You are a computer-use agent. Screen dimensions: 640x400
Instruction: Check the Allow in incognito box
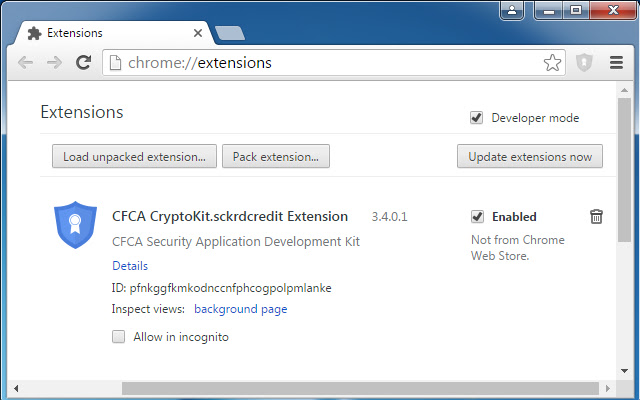coord(118,337)
